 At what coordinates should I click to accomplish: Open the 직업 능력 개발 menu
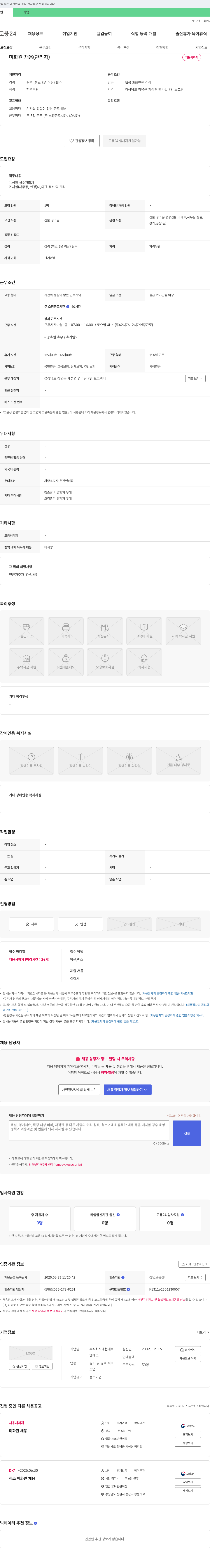[x=143, y=33]
